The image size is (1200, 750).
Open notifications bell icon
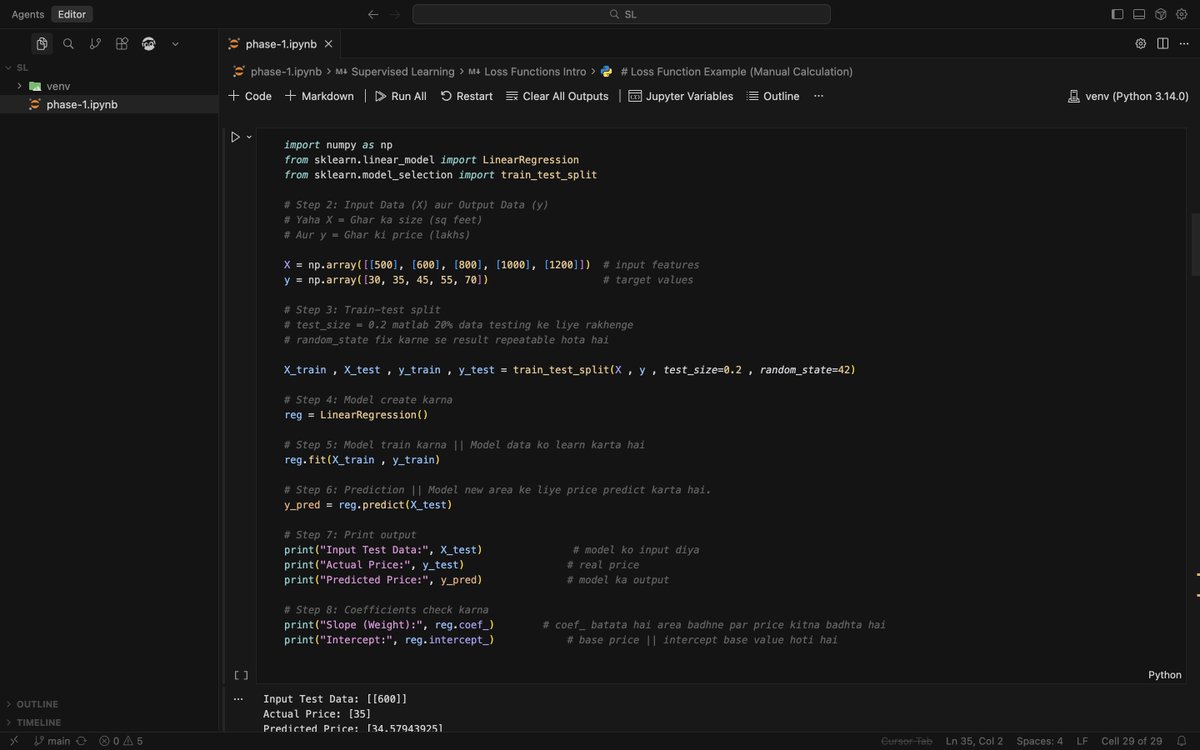coord(1181,741)
